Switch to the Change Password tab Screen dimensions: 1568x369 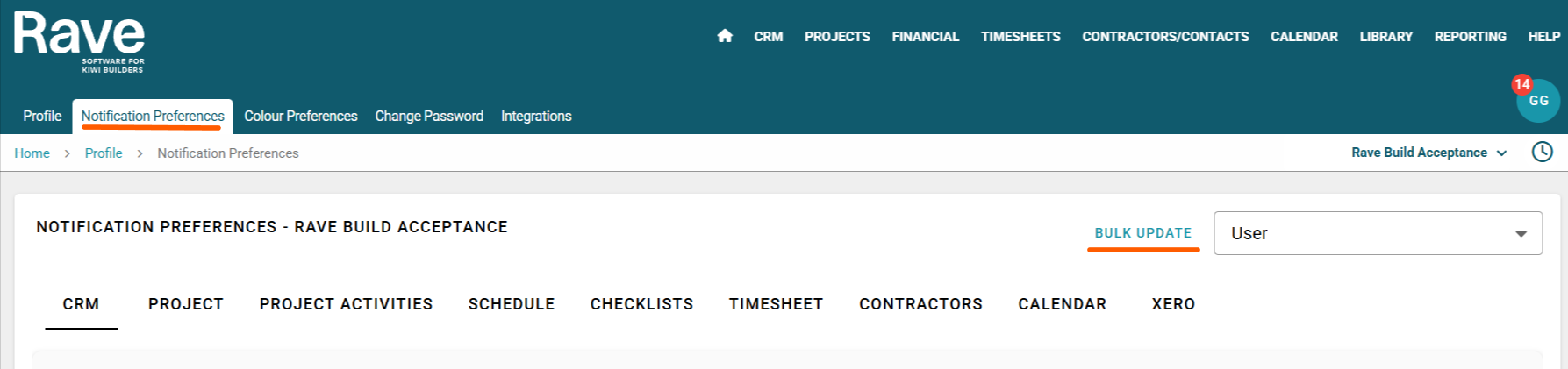[429, 116]
